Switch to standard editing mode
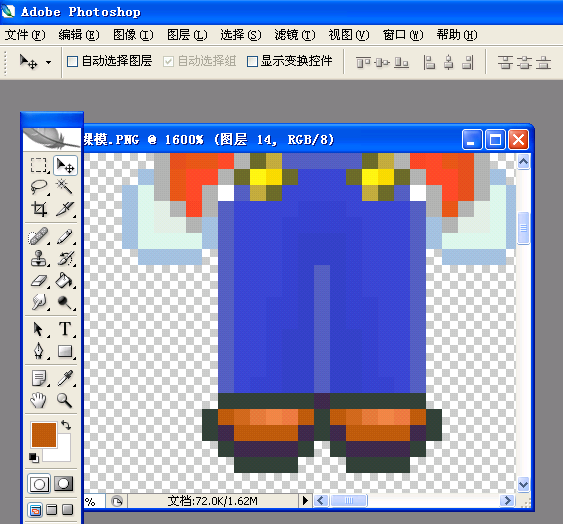 point(39,484)
